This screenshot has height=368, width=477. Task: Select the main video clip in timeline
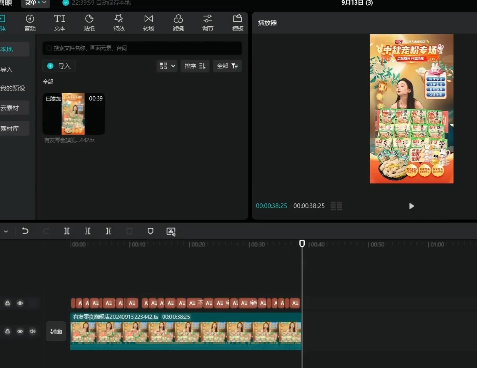186,331
